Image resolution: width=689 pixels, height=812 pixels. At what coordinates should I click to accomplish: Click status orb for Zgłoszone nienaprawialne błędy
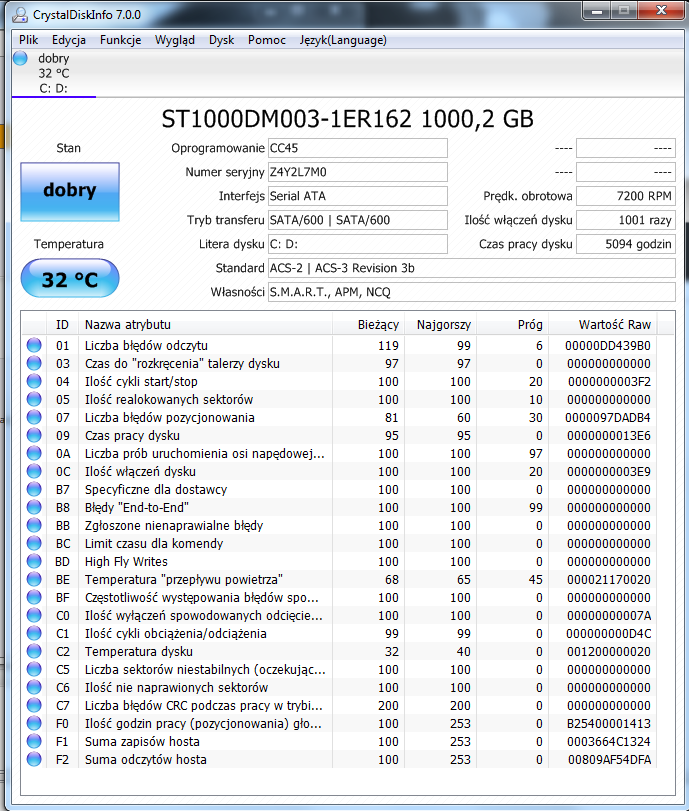coord(34,525)
